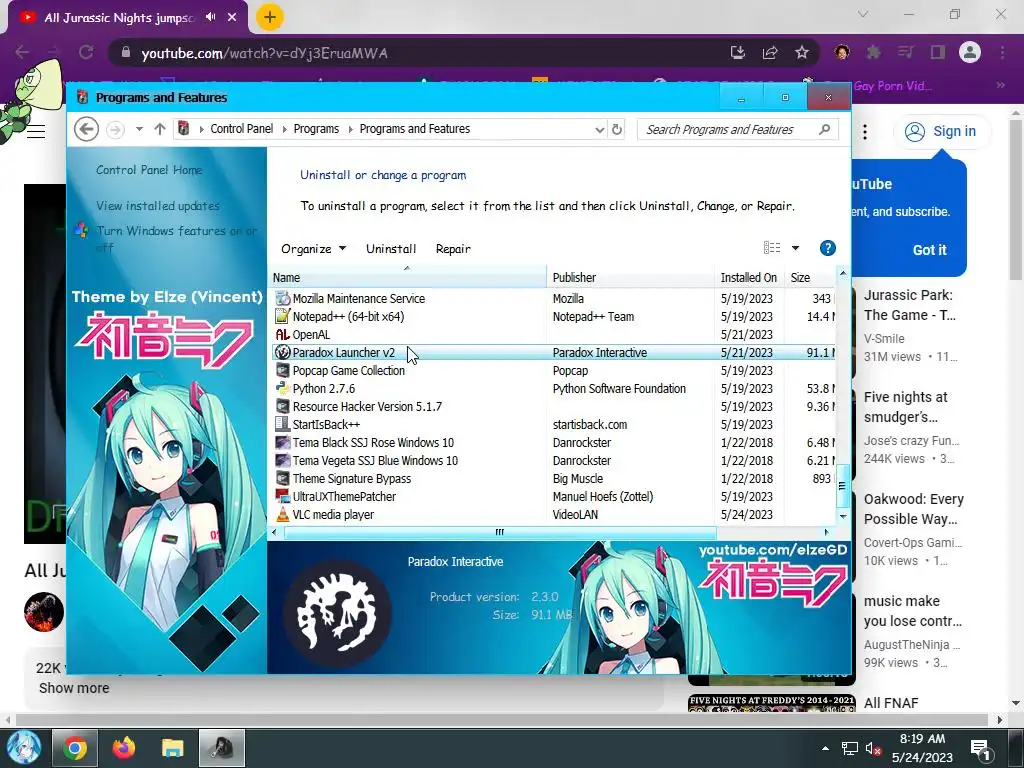Open View installed updates link
This screenshot has height=768, width=1024.
point(157,206)
